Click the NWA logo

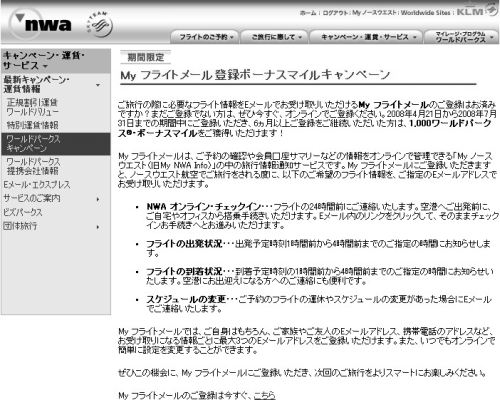click(x=40, y=24)
